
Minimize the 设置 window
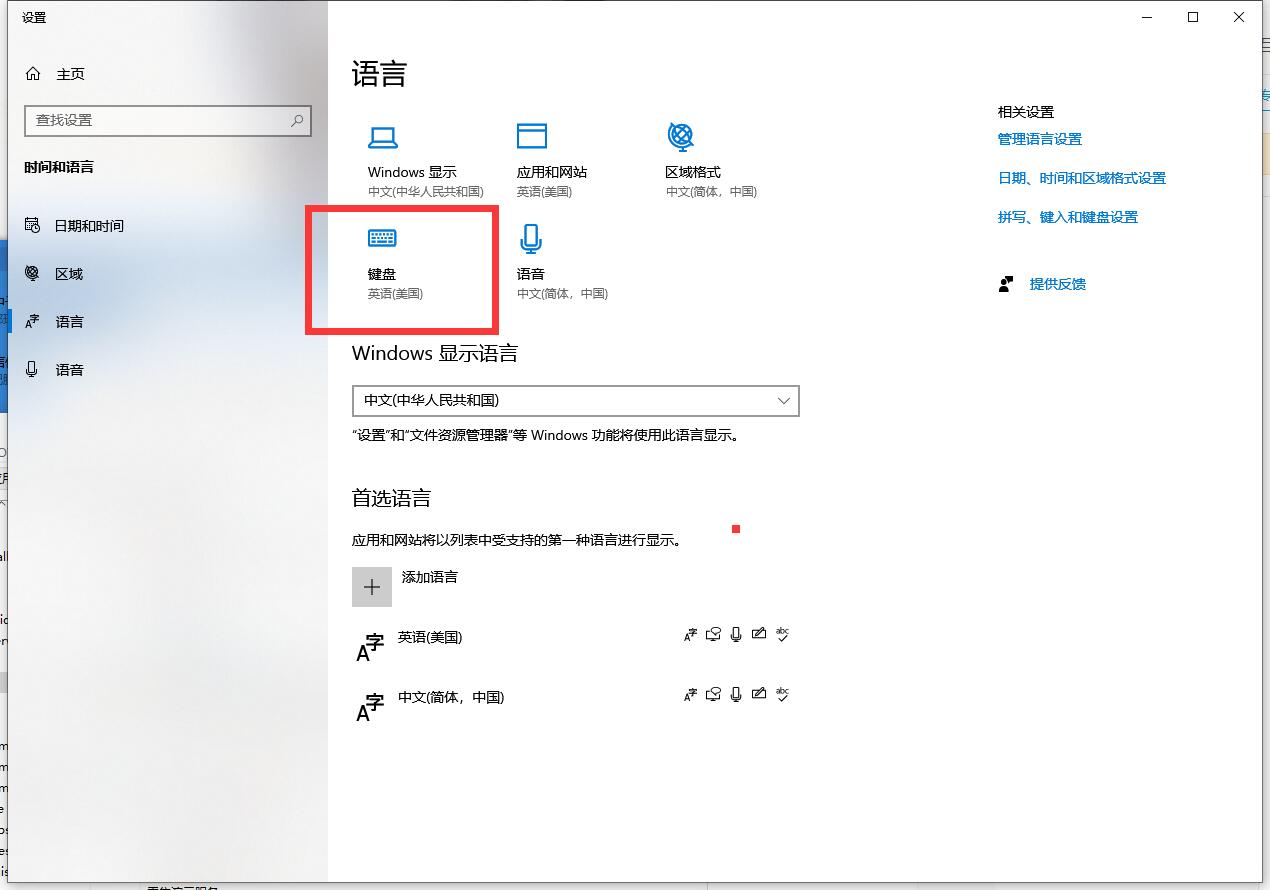(x=1147, y=17)
